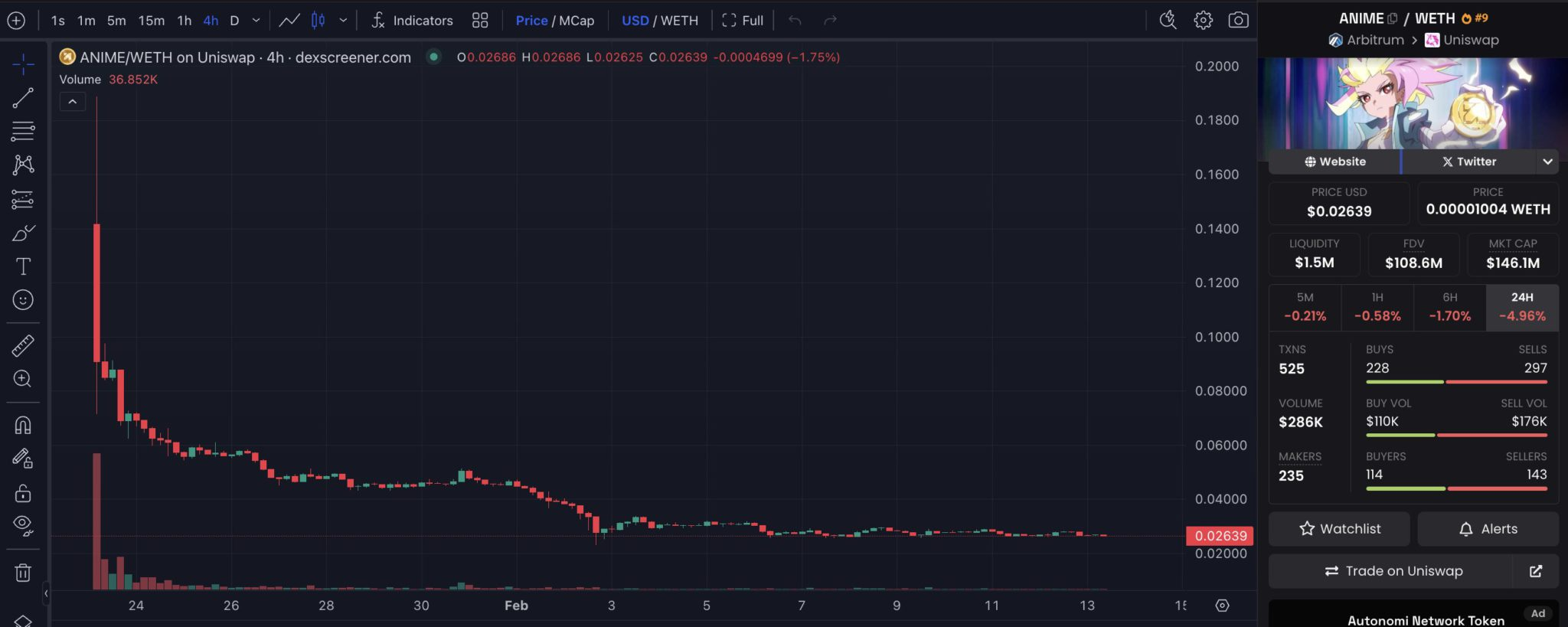Click the Buy Vol versus Sell Vol bar
The width and height of the screenshot is (1568, 627).
pos(1456,435)
